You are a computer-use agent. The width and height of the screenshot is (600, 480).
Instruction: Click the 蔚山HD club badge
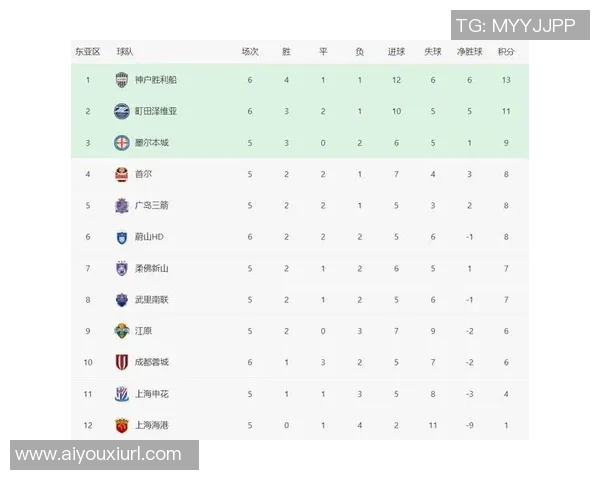(x=121, y=237)
